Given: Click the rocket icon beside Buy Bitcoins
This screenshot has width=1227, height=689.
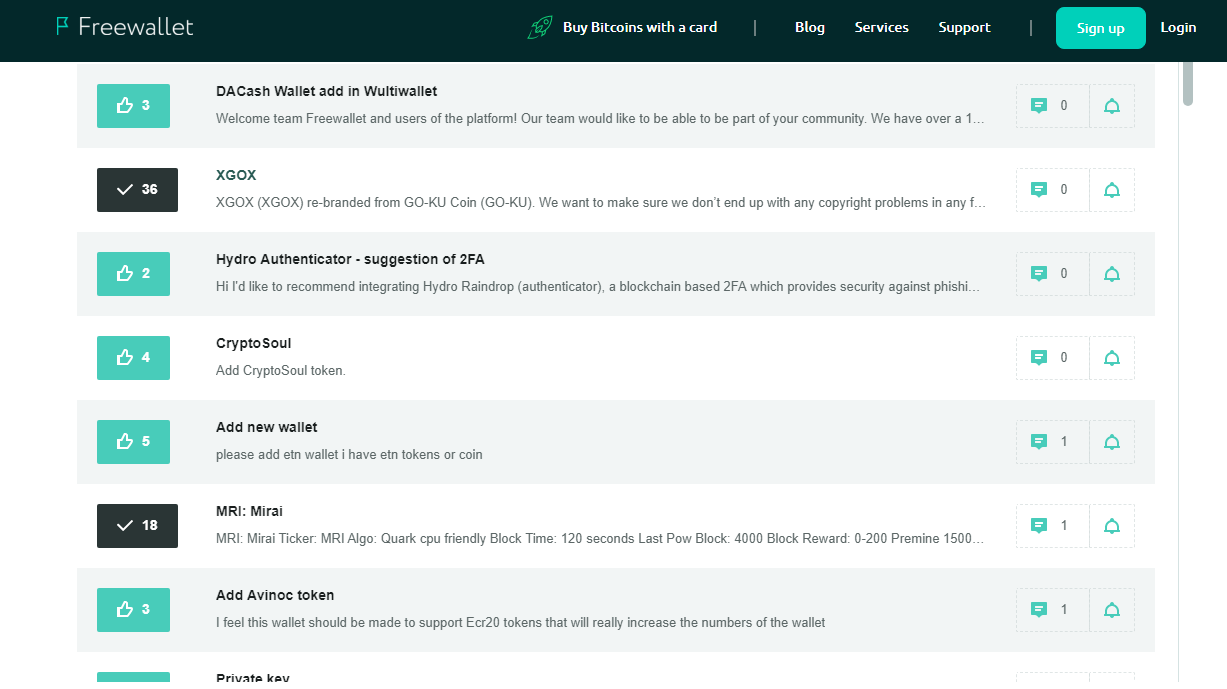Looking at the screenshot, I should pos(540,28).
